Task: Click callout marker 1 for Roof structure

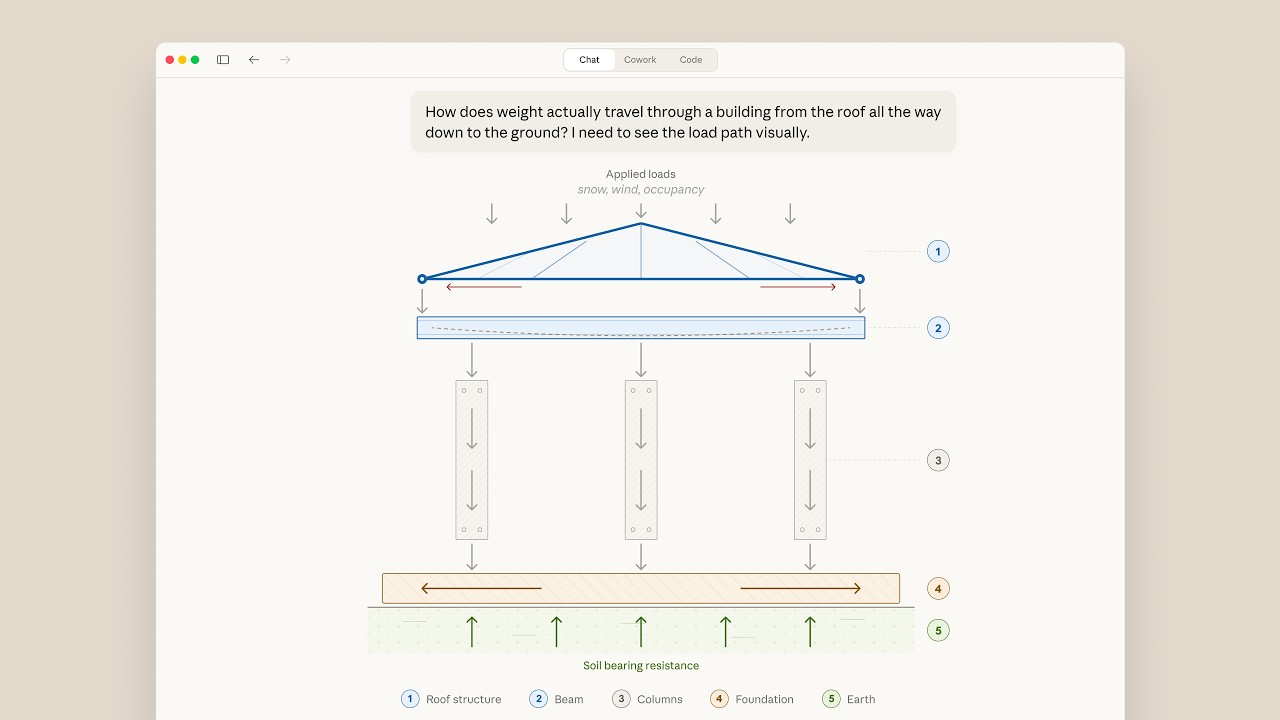Action: tap(937, 251)
